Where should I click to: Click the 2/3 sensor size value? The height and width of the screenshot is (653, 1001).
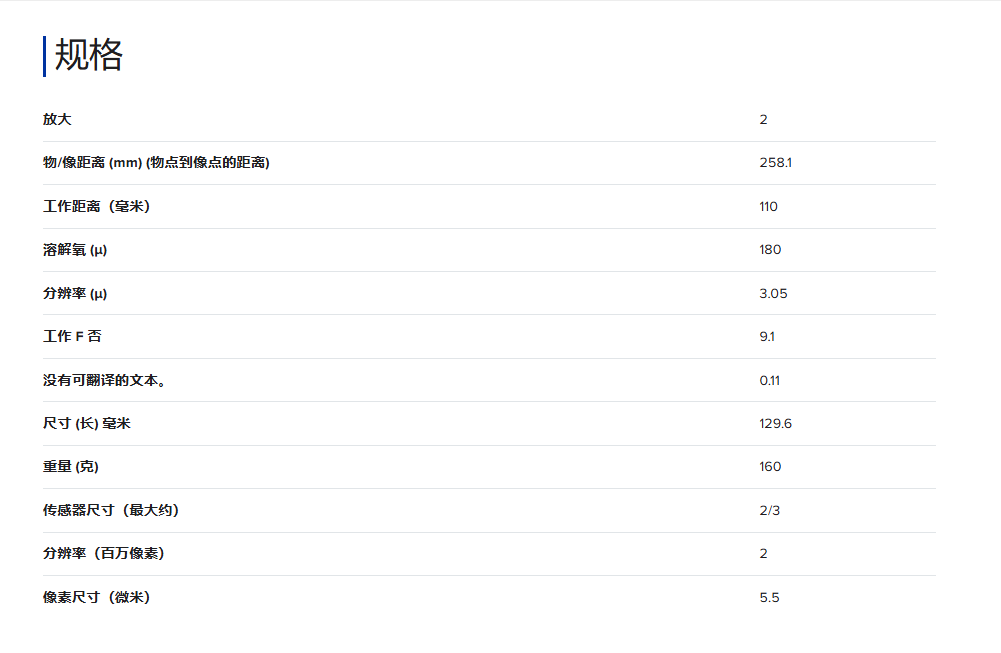[x=769, y=511]
